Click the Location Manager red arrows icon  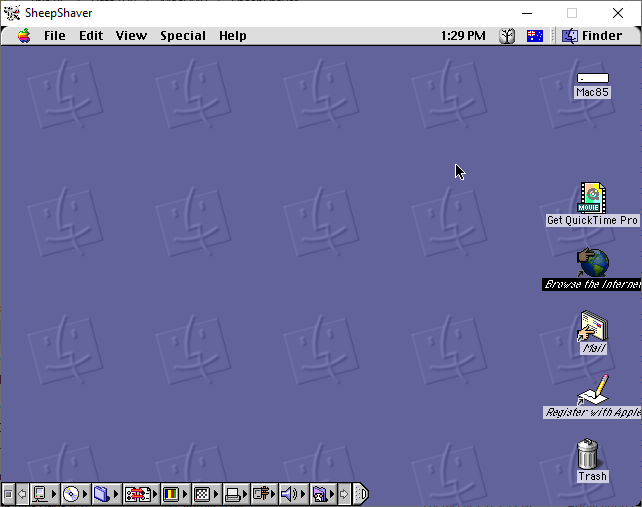point(137,494)
